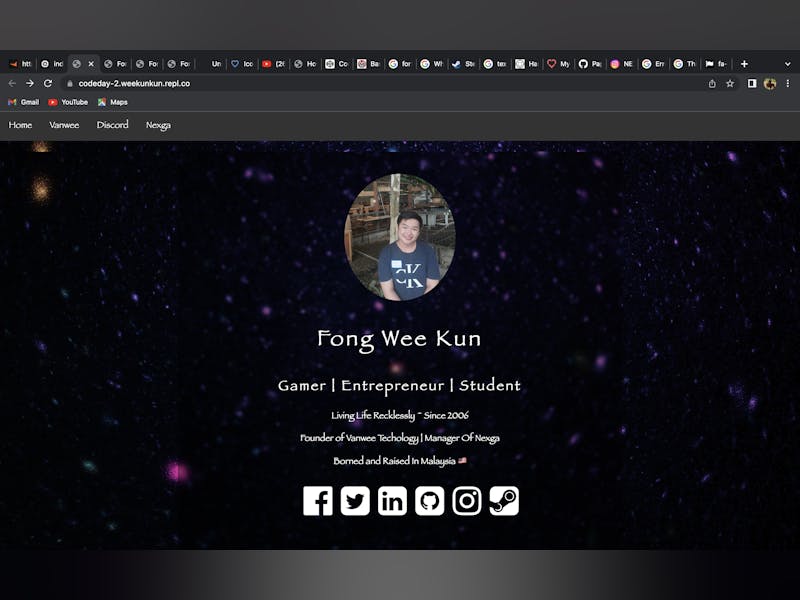Screen dimensions: 800x600
Task: Switch to the 'Ha' tab
Action: coord(527,64)
